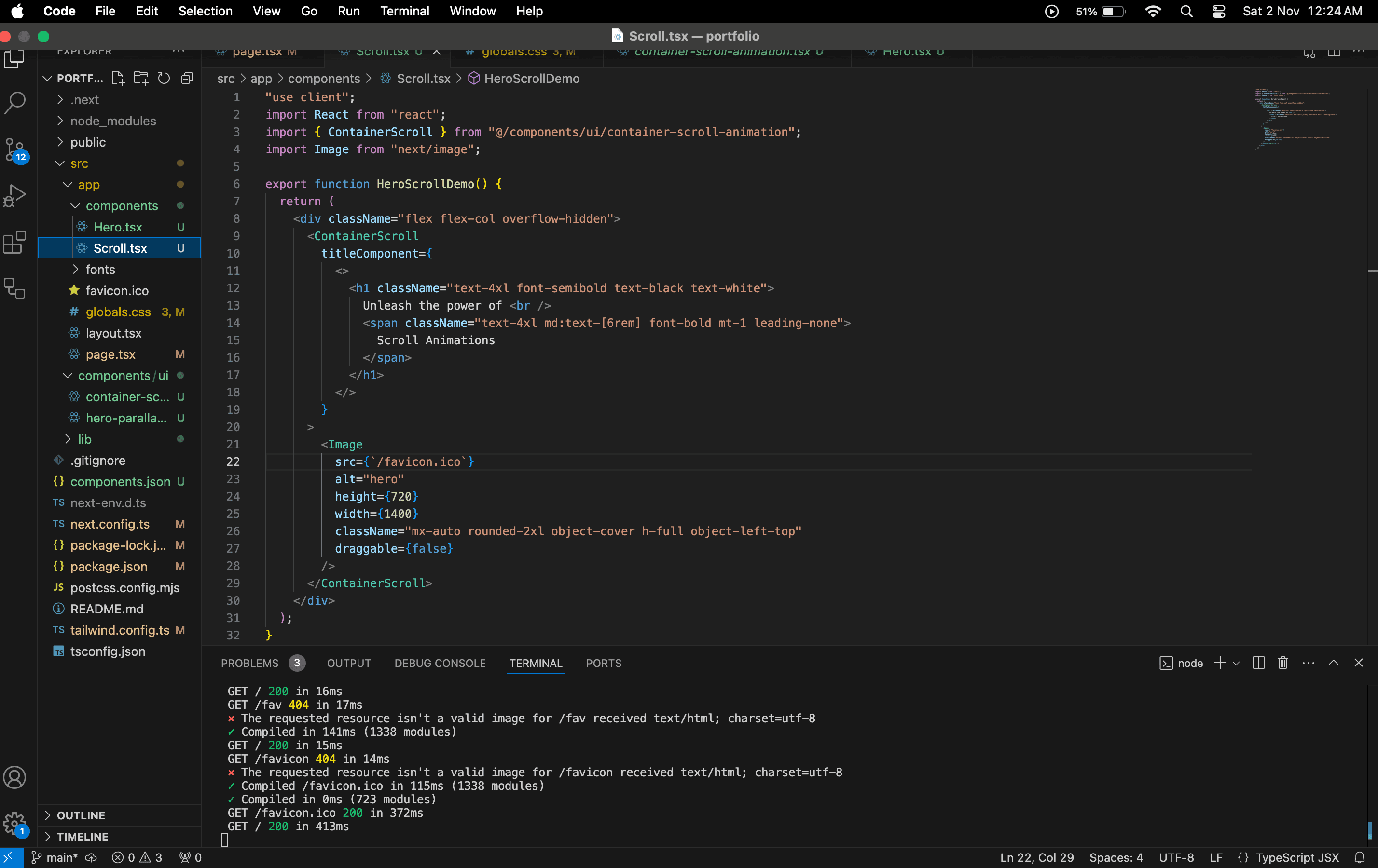Open the Manage gear icon
Viewport: 1378px width, 868px height.
[15, 824]
